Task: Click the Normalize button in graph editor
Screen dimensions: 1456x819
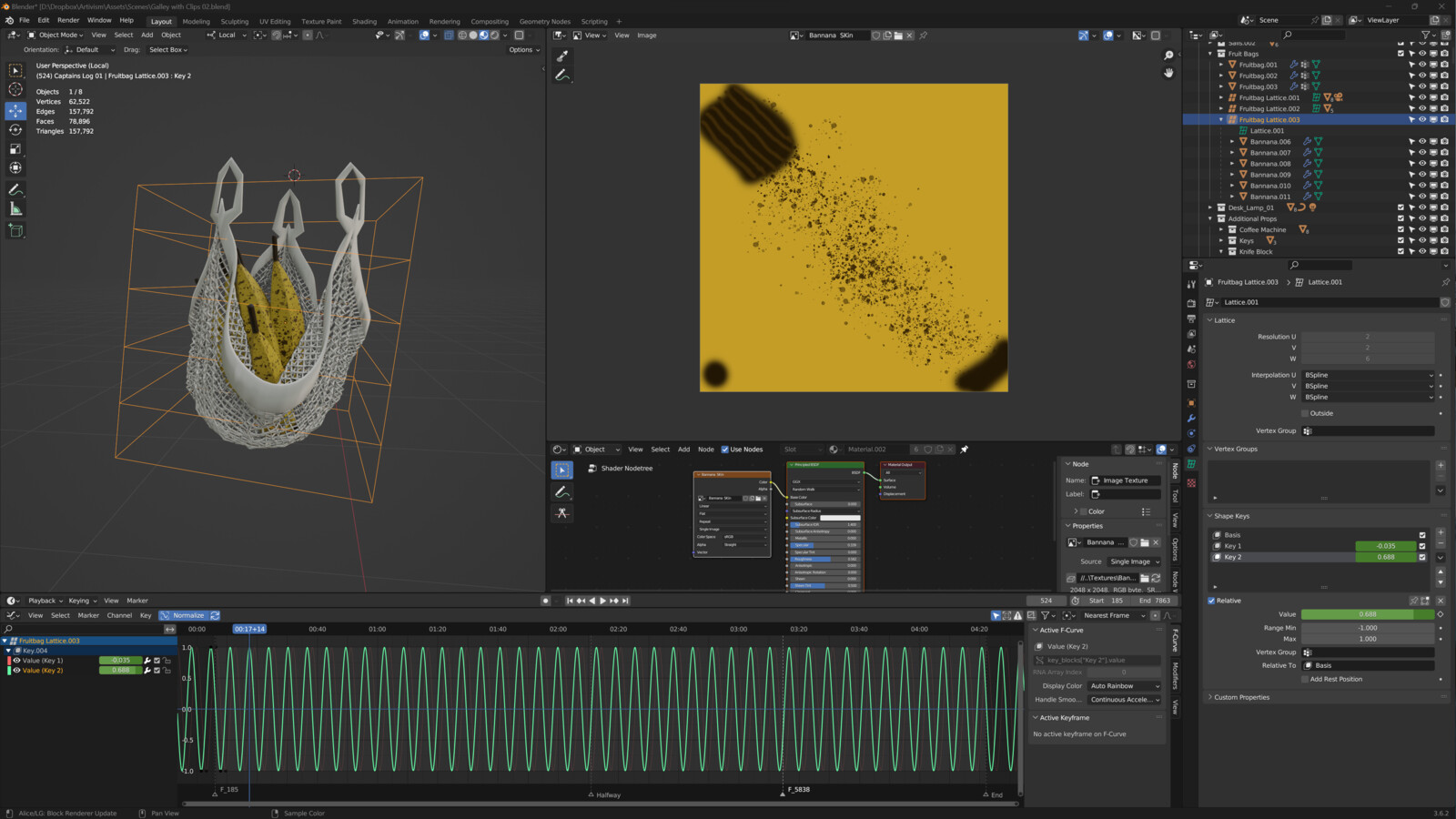Action: pos(184,615)
